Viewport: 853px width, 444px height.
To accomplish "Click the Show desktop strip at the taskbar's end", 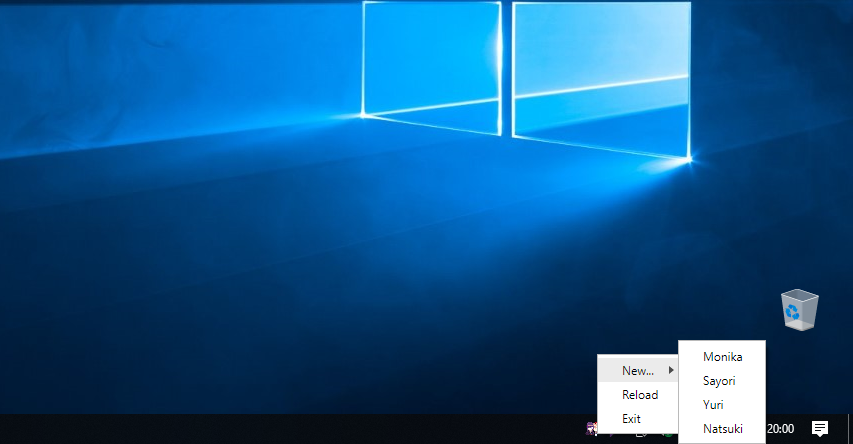I will [850, 429].
